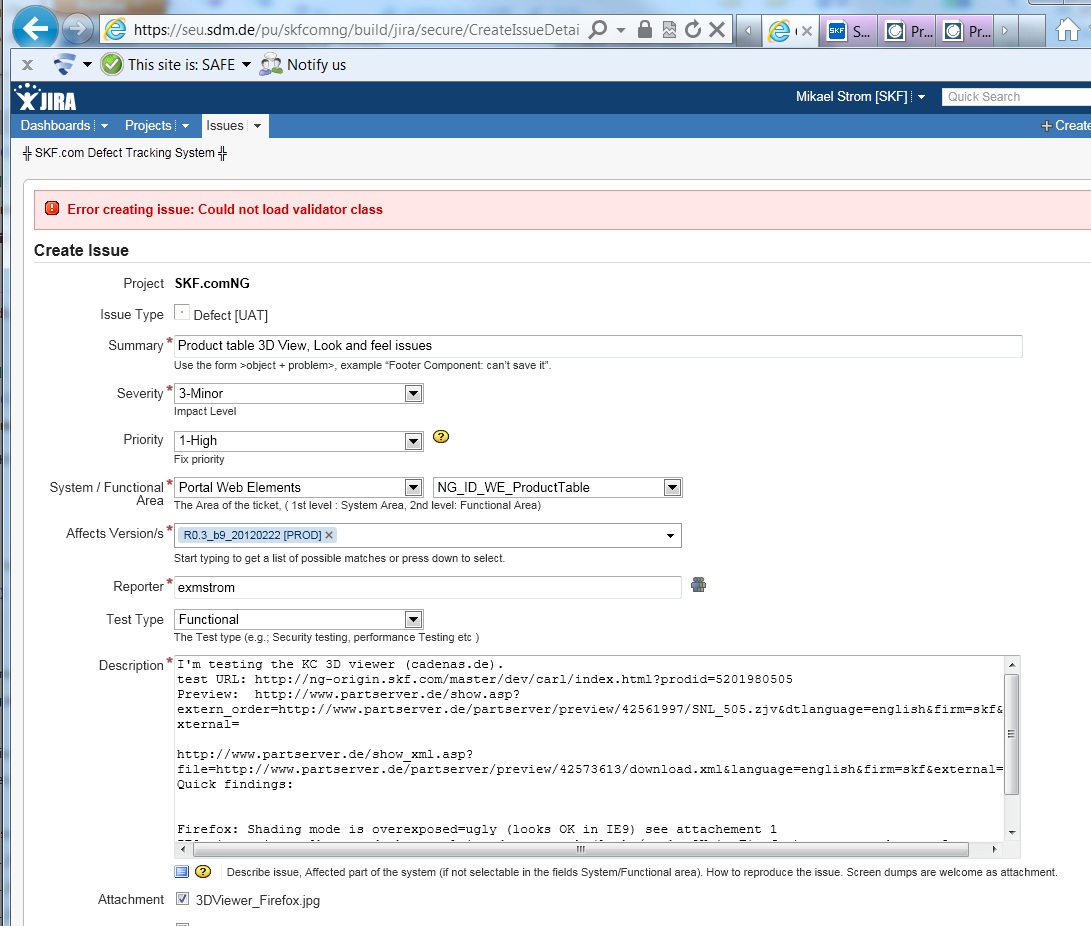Click the Create button in JIRA header
Viewport: 1091px width, 926px height.
point(1066,126)
